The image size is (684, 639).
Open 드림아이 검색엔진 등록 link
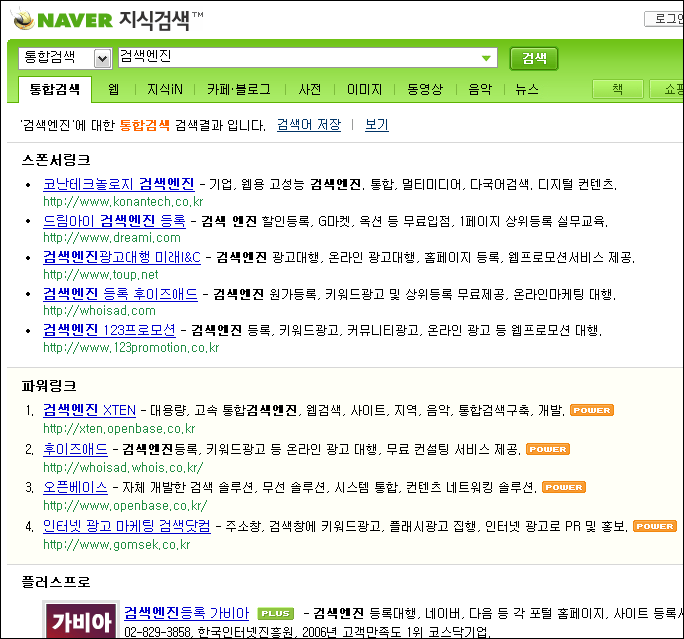[114, 221]
